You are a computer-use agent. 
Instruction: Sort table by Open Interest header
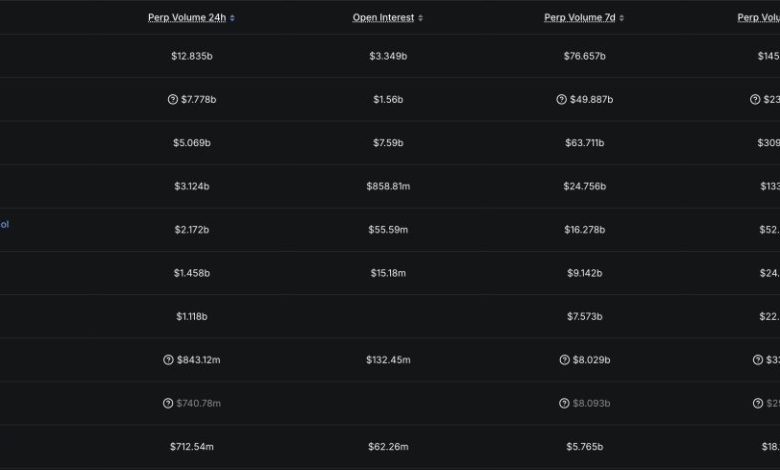pyautogui.click(x=383, y=18)
